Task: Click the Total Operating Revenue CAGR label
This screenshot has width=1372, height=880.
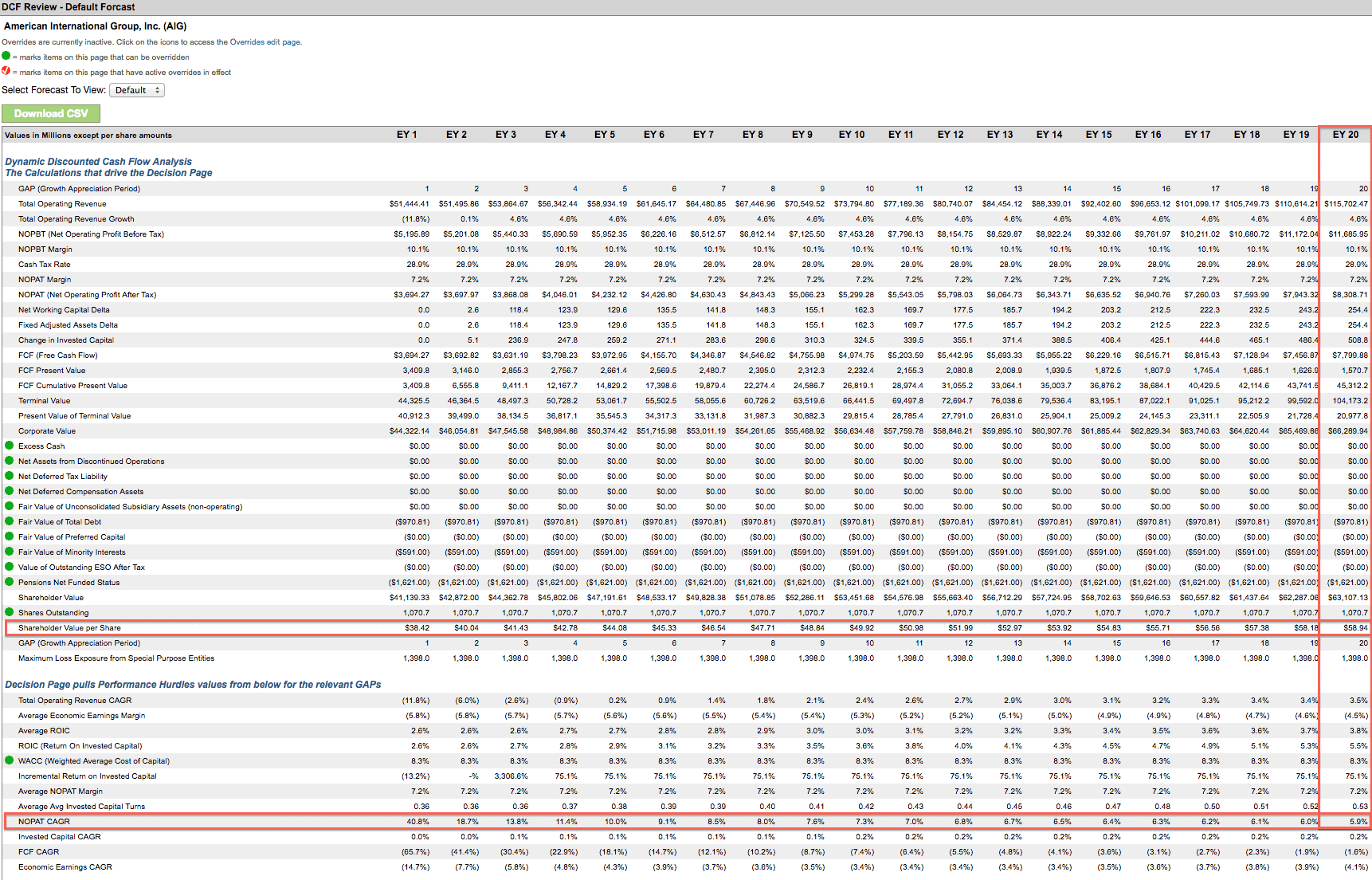Action: pyautogui.click(x=75, y=701)
